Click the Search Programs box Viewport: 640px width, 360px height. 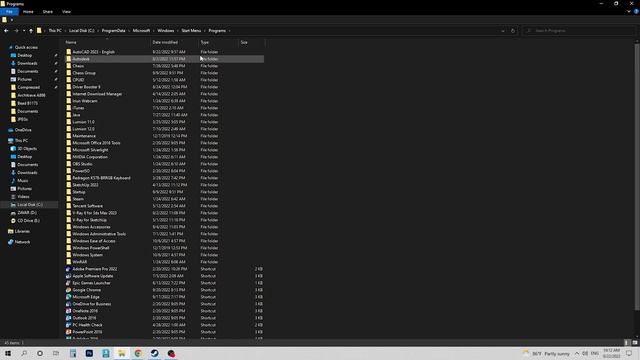(579, 31)
